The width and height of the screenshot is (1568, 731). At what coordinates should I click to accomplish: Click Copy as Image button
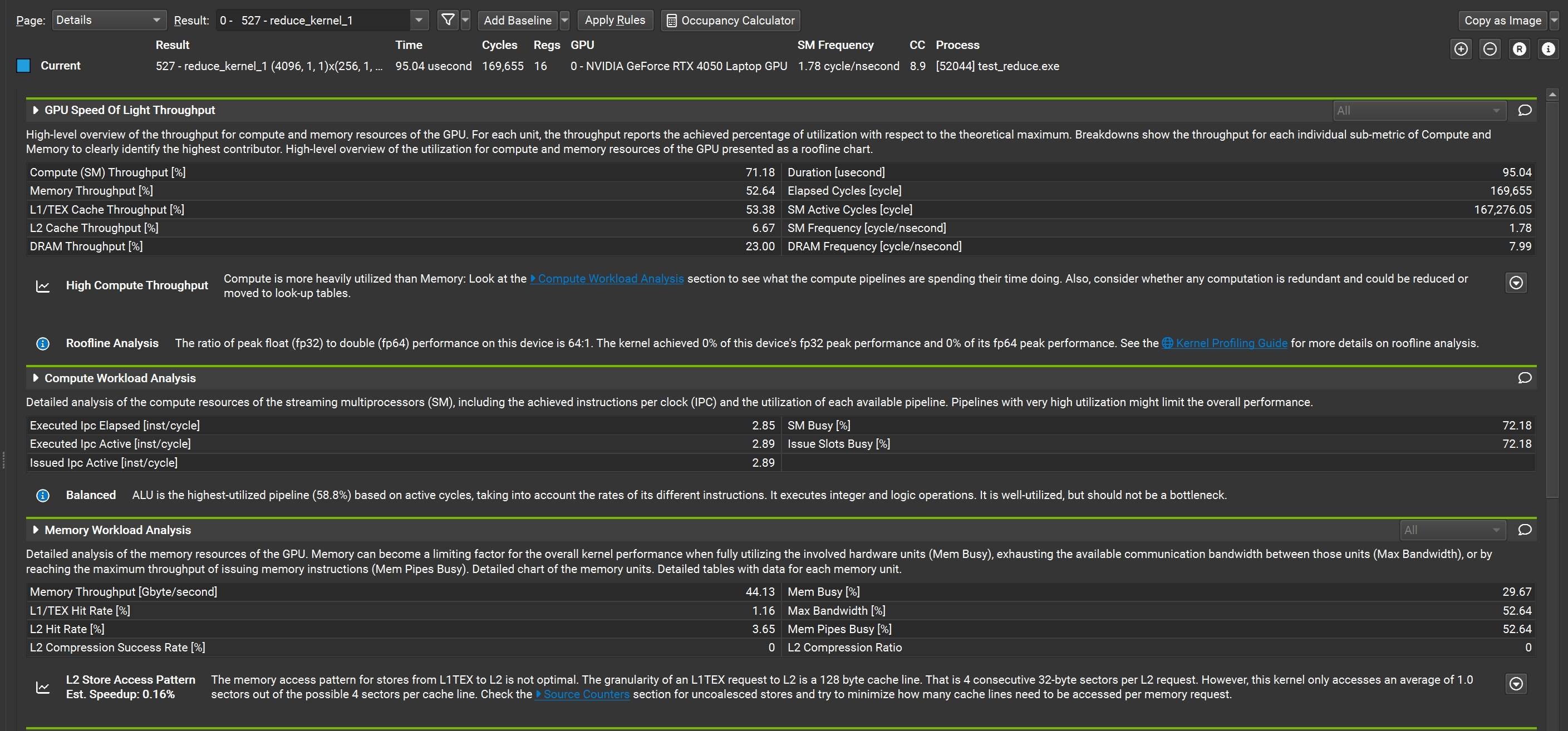pos(1502,20)
